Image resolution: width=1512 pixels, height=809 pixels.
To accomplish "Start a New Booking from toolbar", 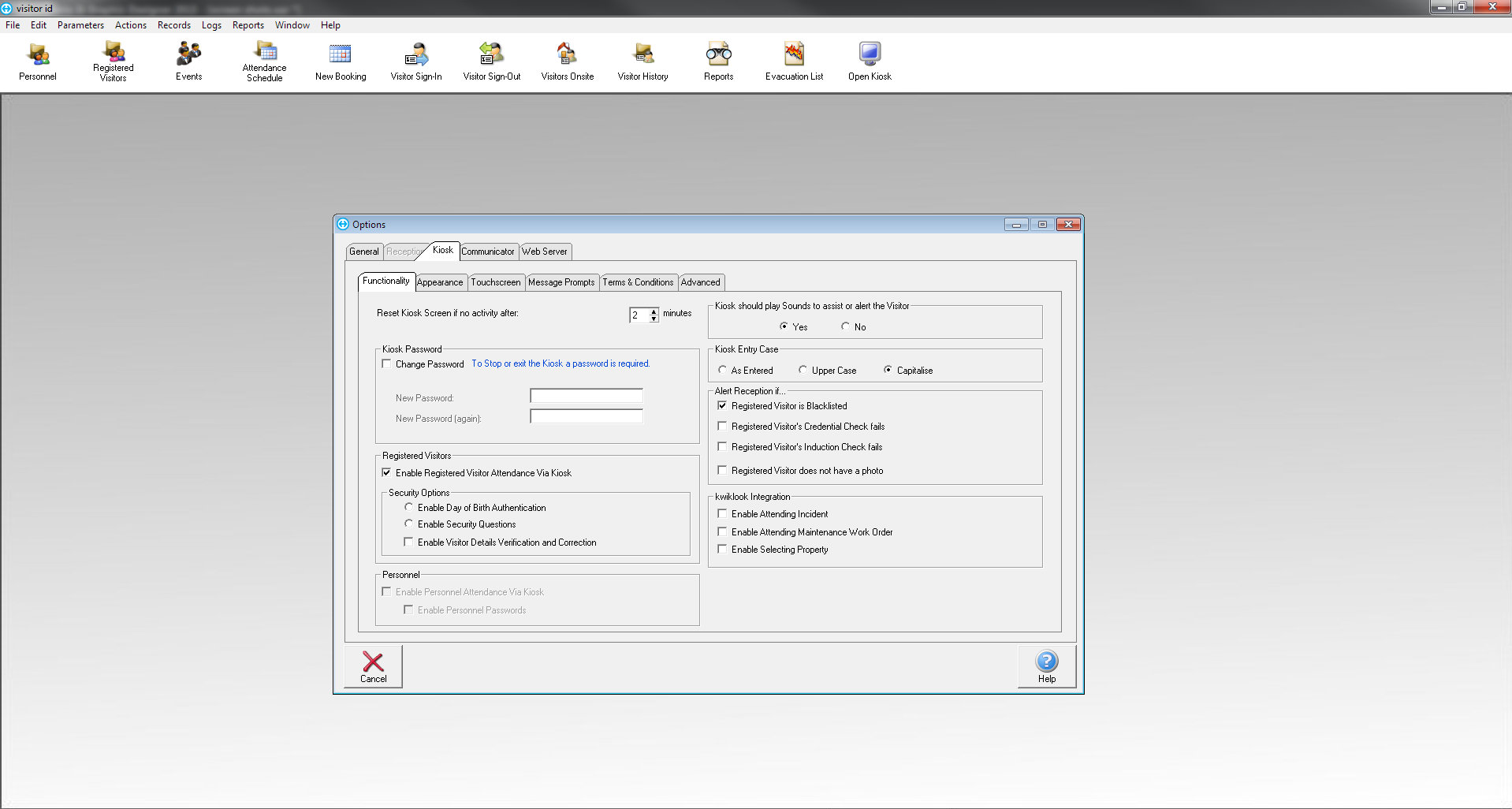I will pos(341,62).
